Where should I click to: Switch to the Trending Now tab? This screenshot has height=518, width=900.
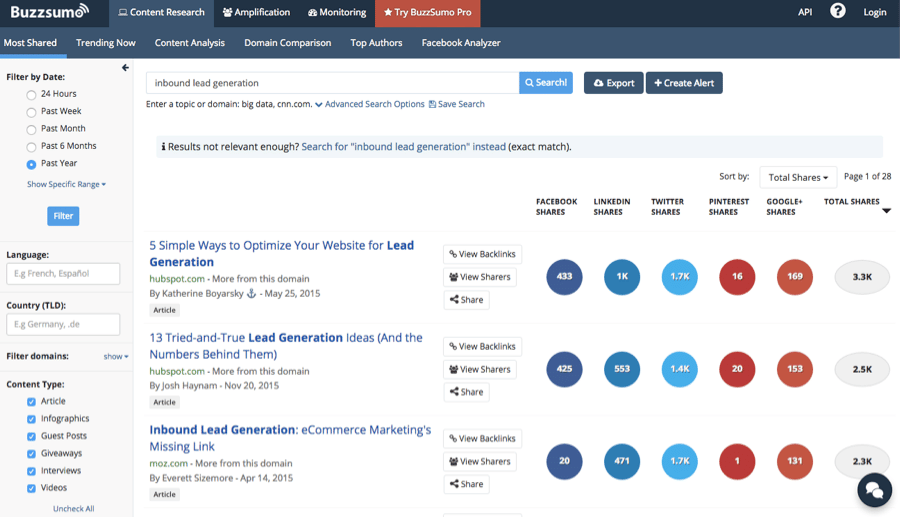[x=105, y=43]
